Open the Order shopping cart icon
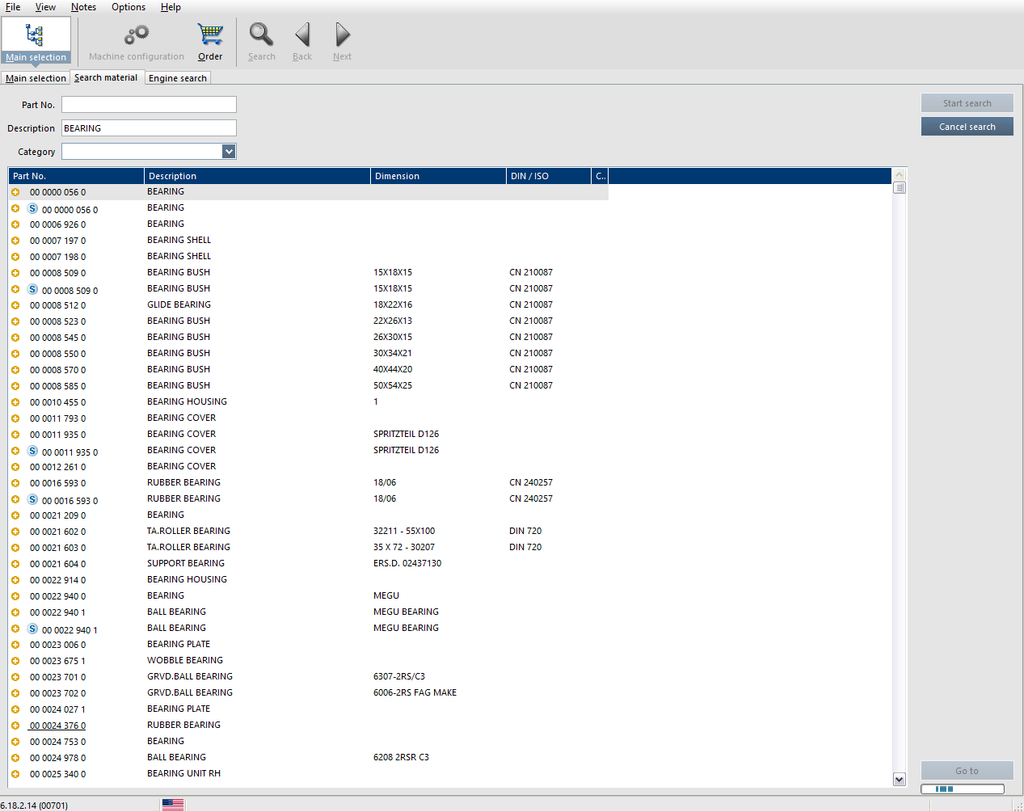Viewport: 1024px width, 811px height. 210,34
